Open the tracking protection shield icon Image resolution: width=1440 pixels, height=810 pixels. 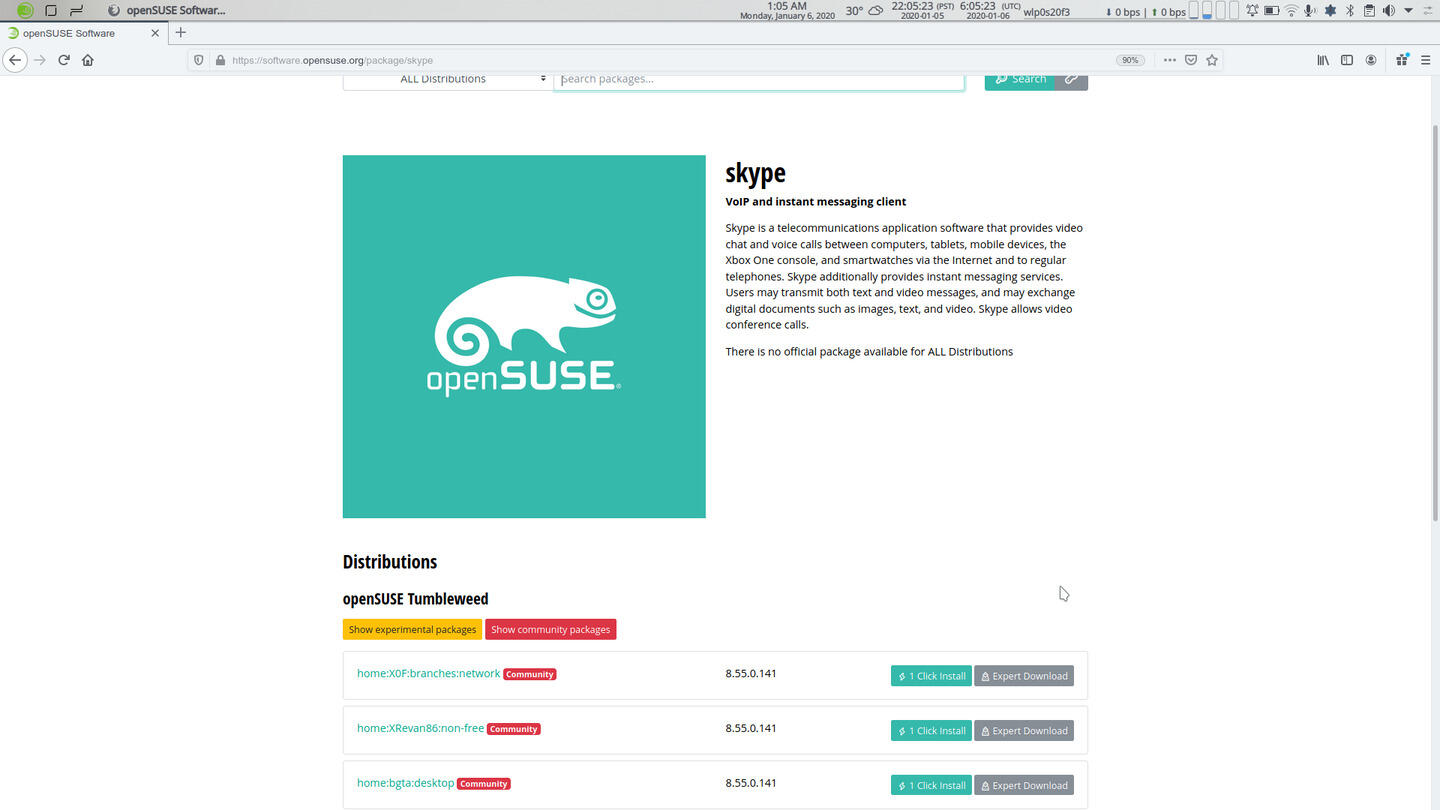[199, 60]
